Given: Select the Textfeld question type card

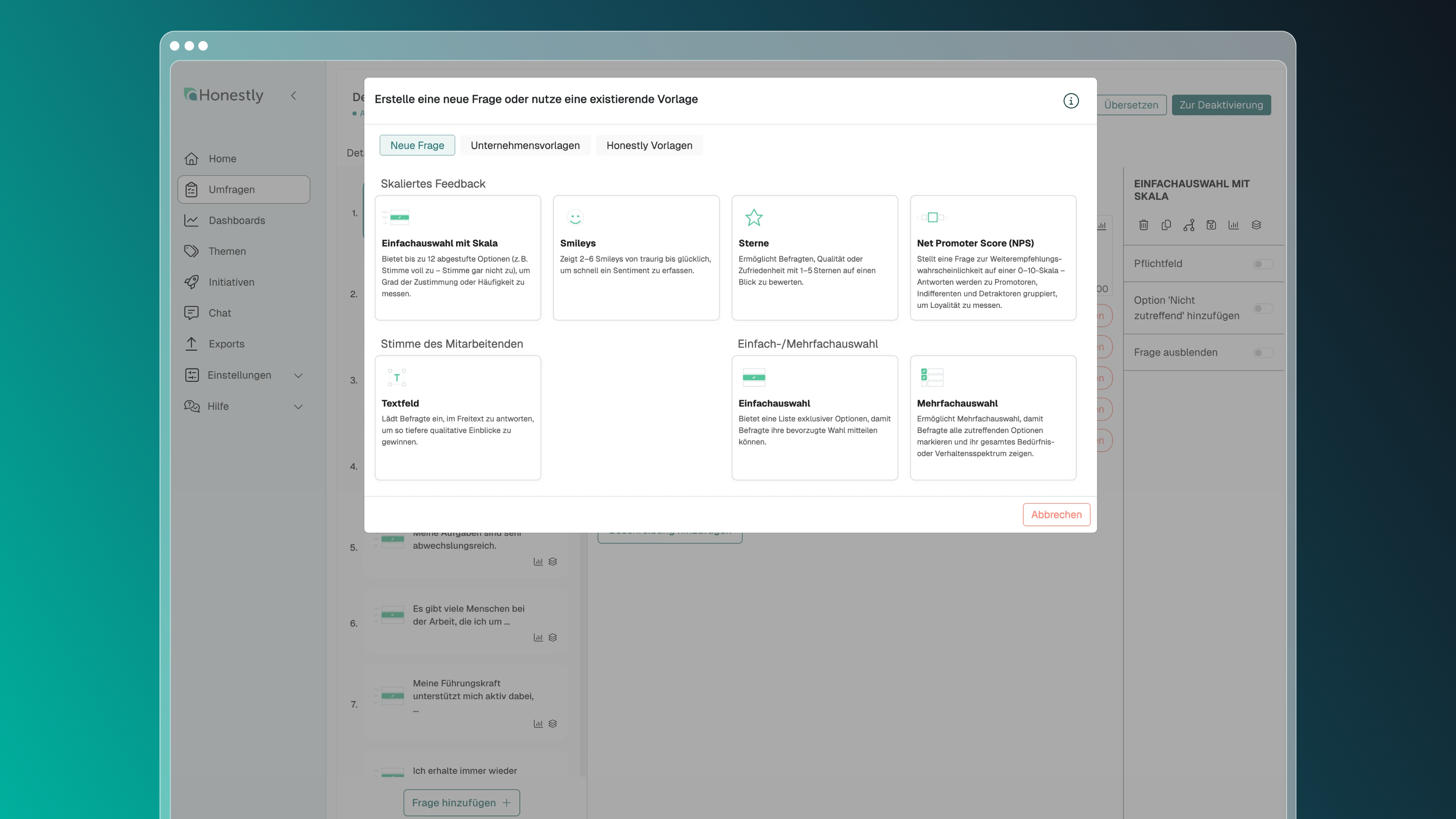Looking at the screenshot, I should pos(457,418).
